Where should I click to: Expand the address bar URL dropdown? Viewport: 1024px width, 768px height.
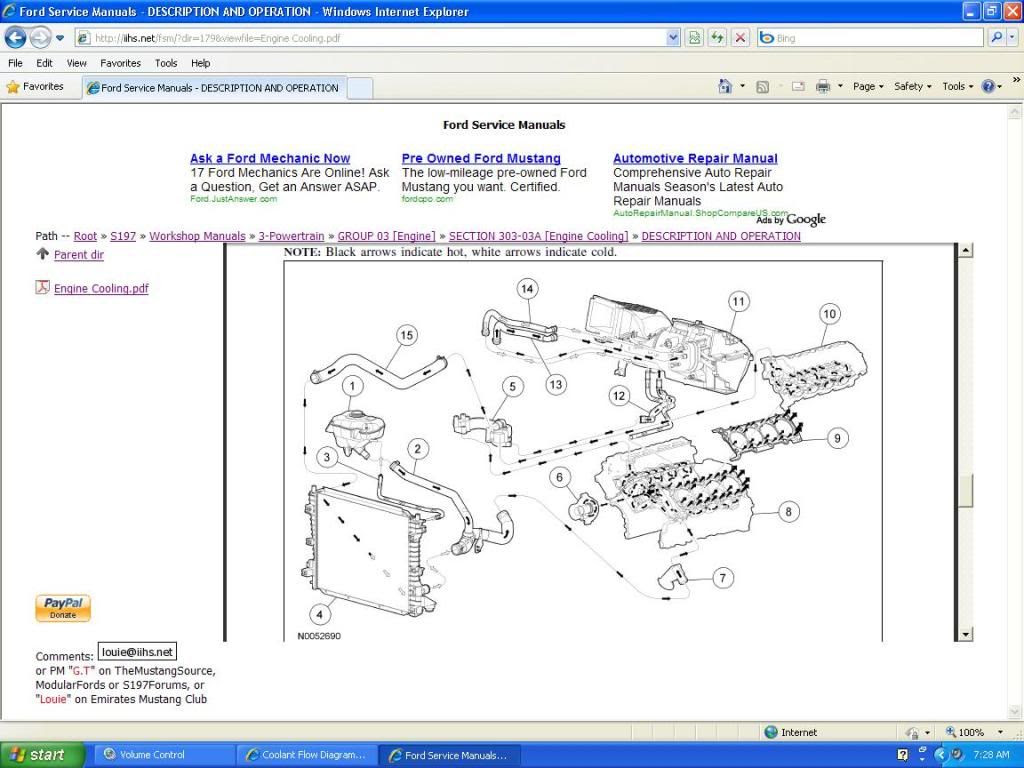[673, 38]
